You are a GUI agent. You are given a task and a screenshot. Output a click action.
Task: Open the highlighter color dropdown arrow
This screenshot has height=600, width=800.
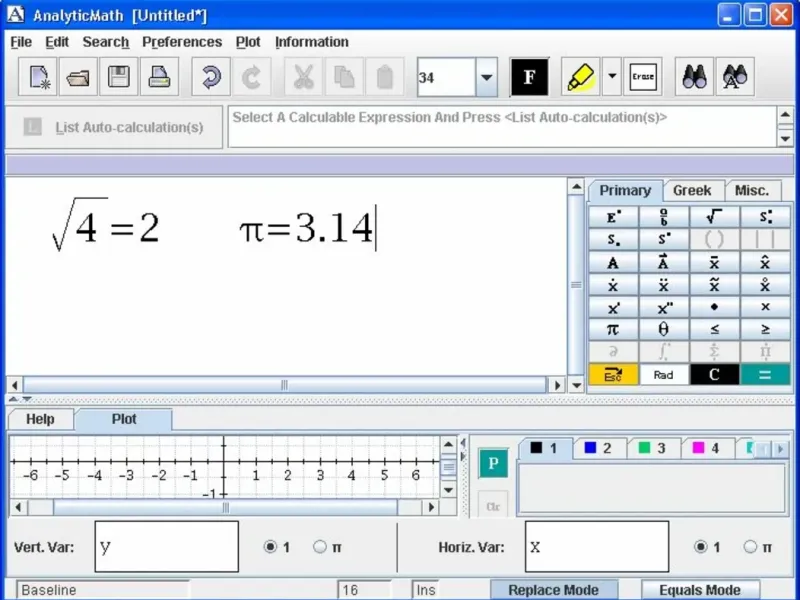[x=612, y=77]
